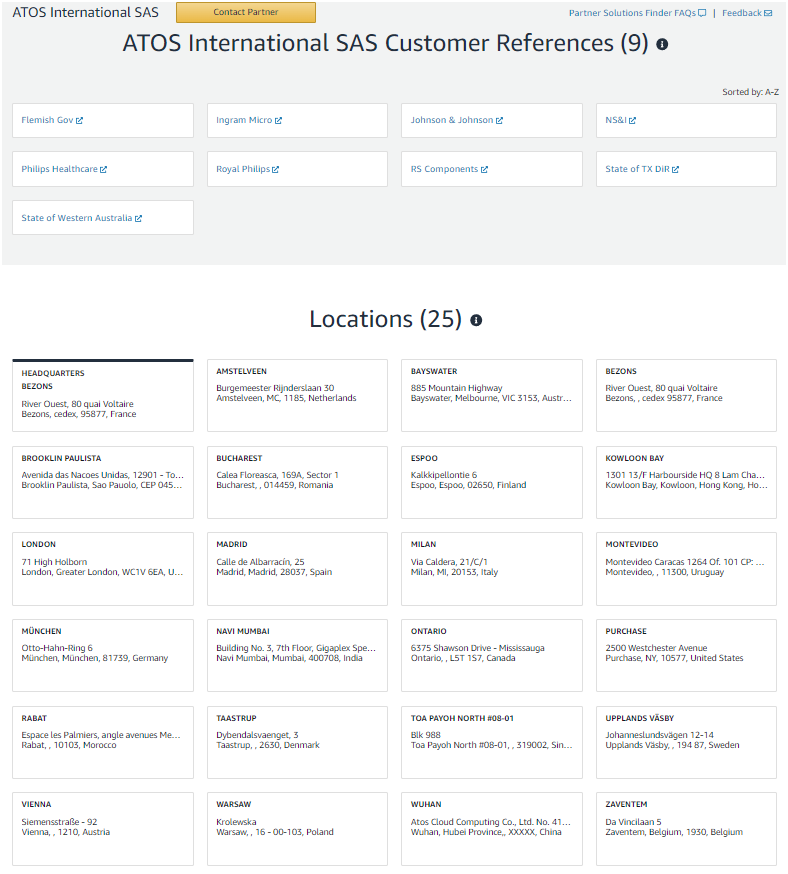This screenshot has height=874, width=788.
Task: Click external link icon next to Philips Healthcare
Action: pos(103,169)
